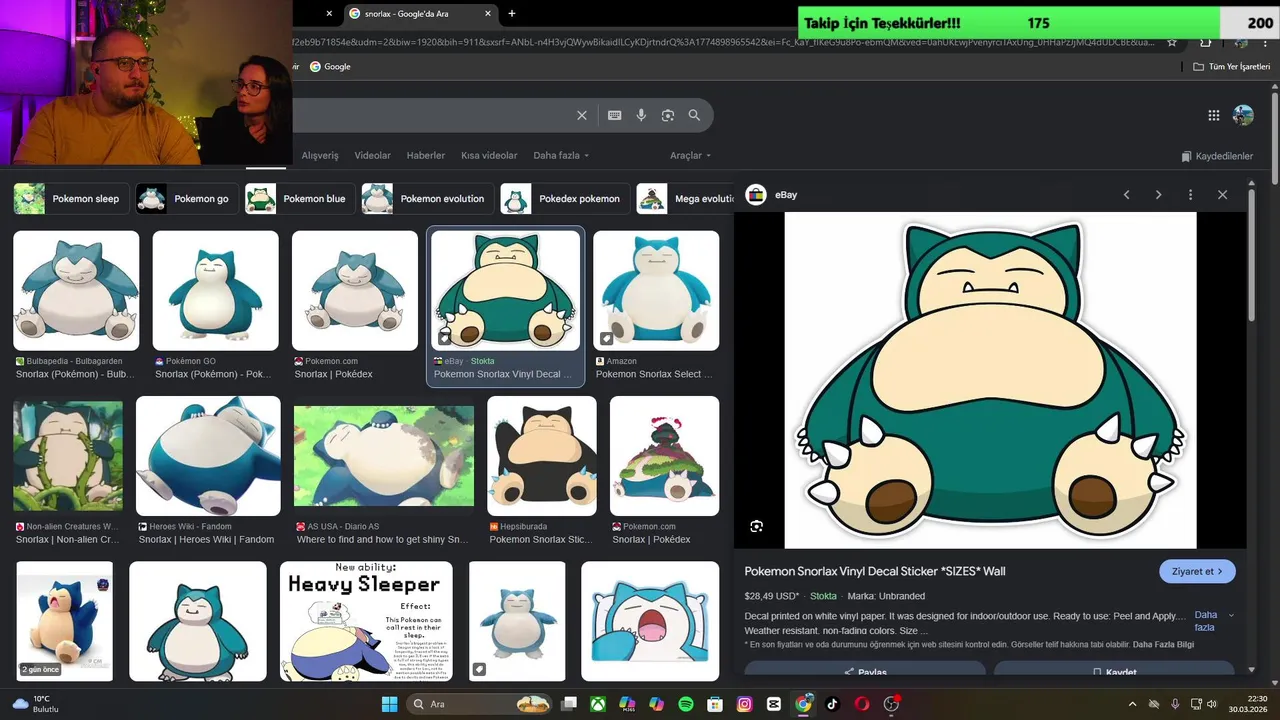Select the Pokedex pokemon suggestion chip
1280x720 pixels.
click(x=564, y=198)
